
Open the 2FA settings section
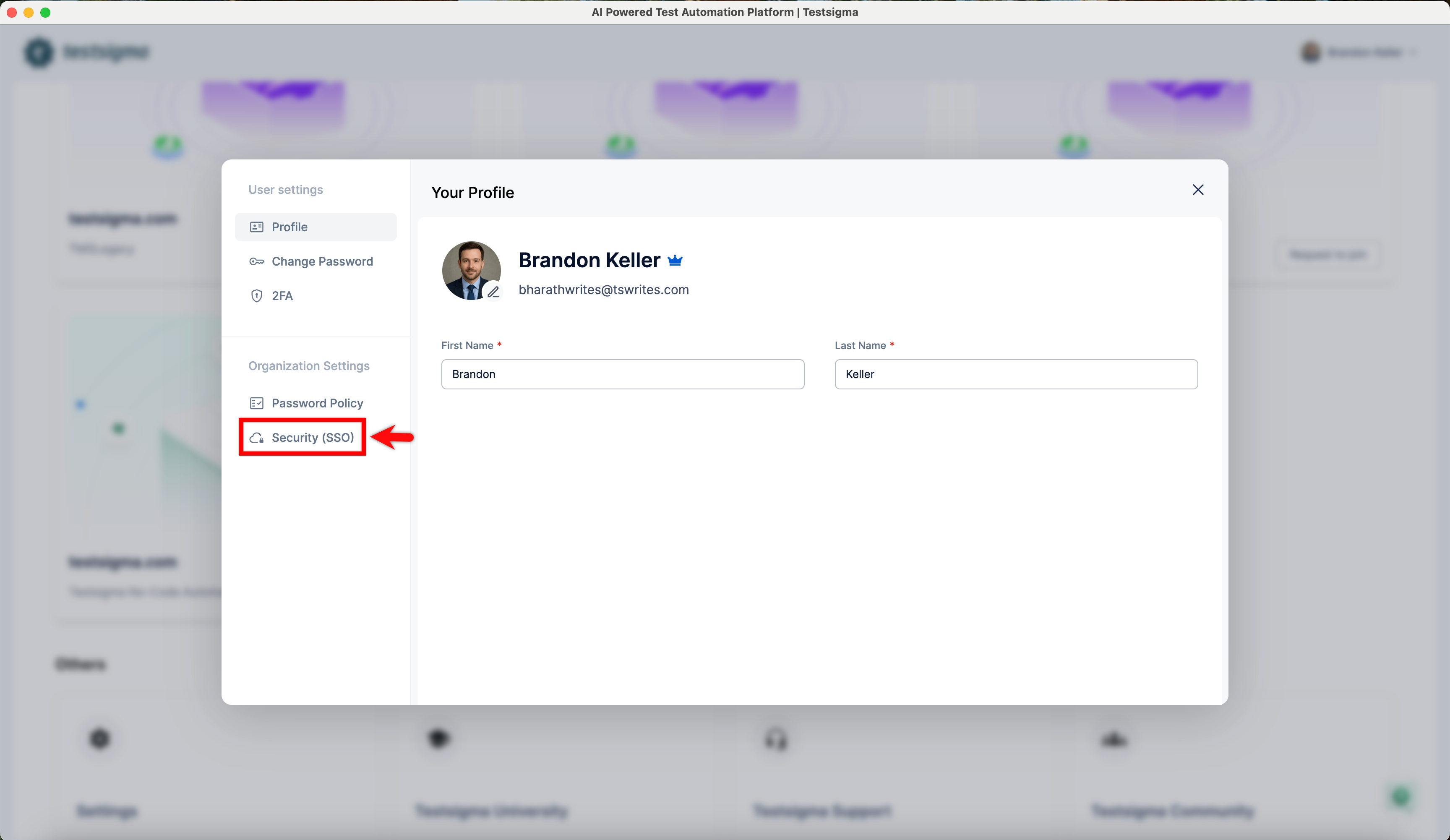pyautogui.click(x=282, y=296)
